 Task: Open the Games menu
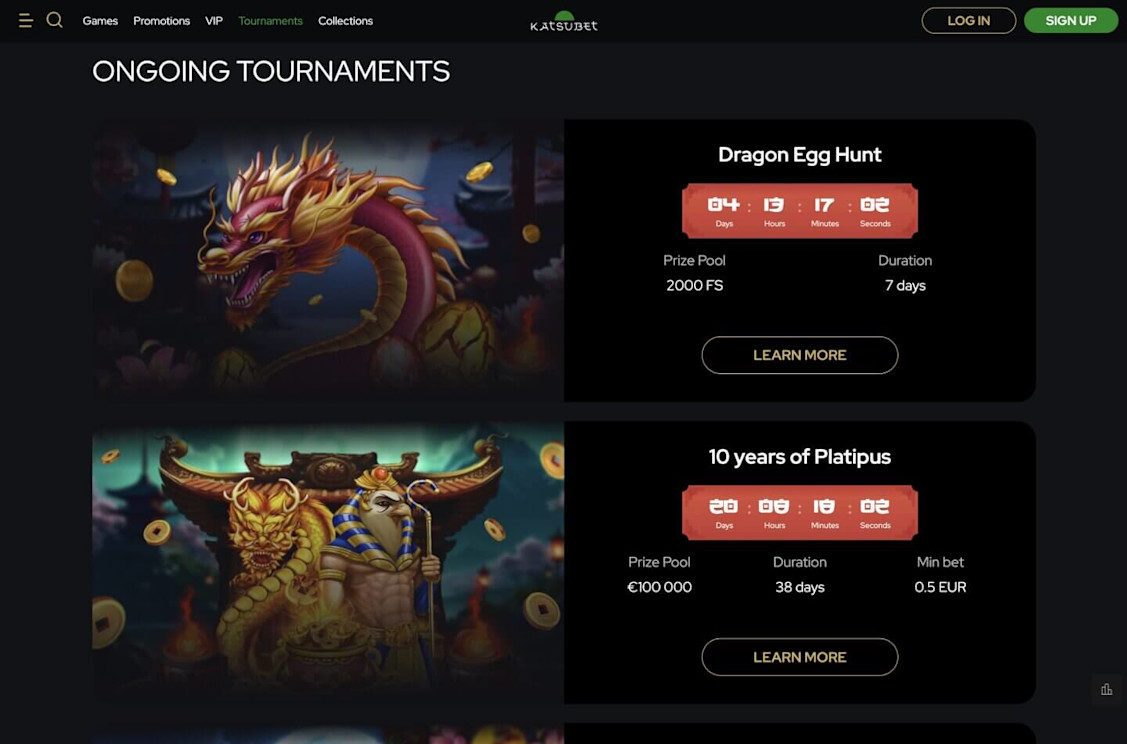click(x=100, y=21)
